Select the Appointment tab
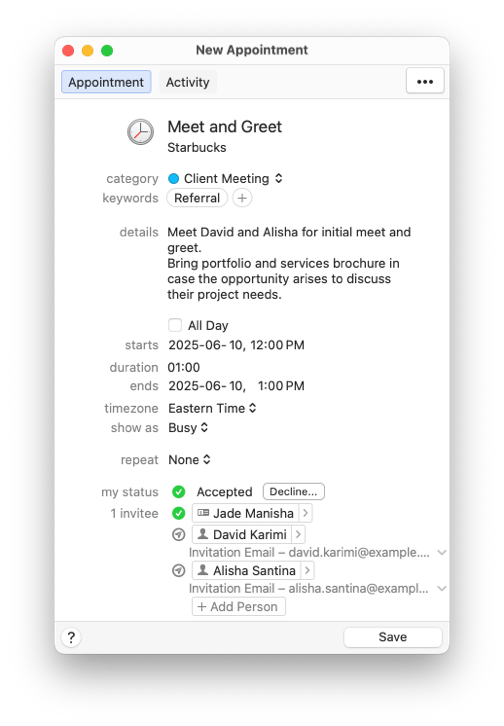 click(x=106, y=82)
